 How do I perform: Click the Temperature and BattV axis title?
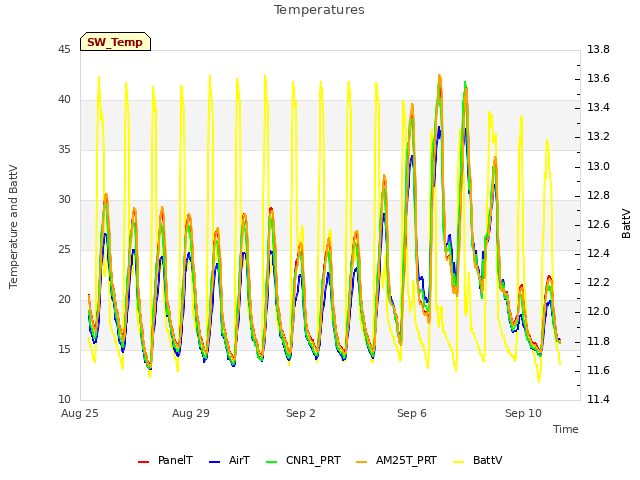pyautogui.click(x=13, y=227)
